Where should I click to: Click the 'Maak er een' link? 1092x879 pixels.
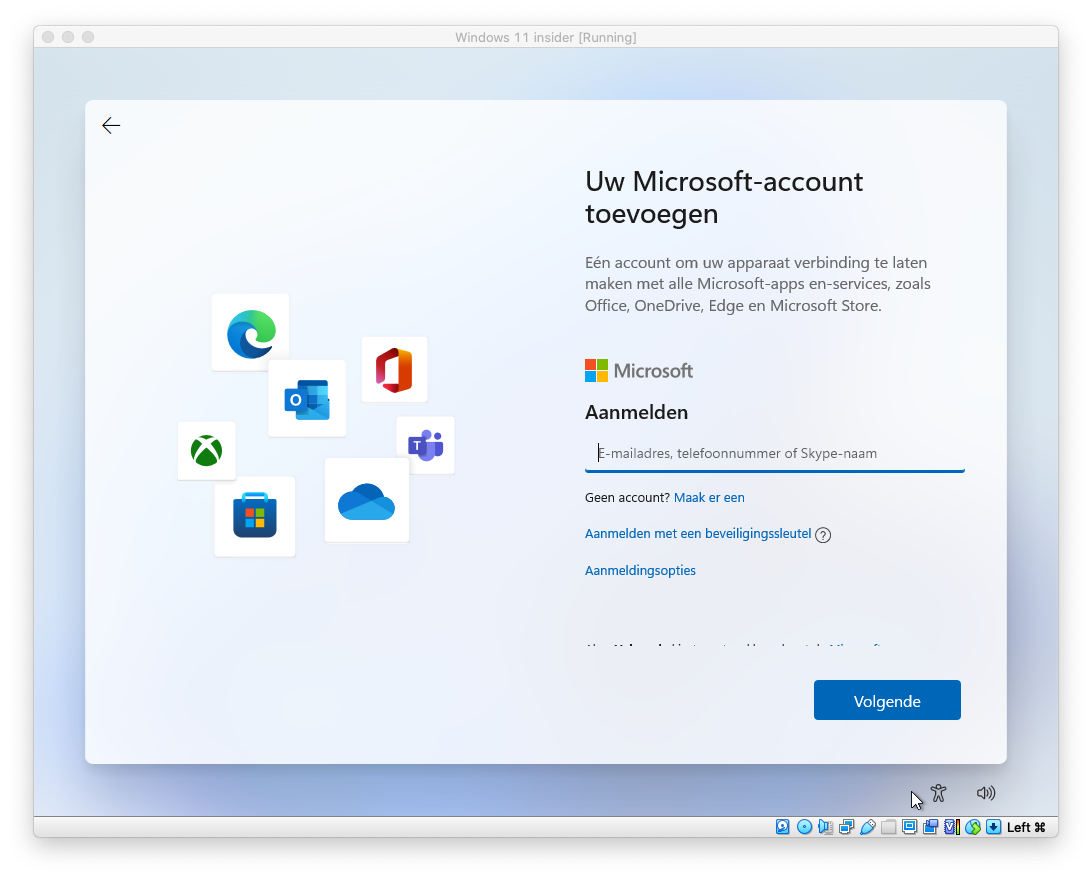(709, 498)
